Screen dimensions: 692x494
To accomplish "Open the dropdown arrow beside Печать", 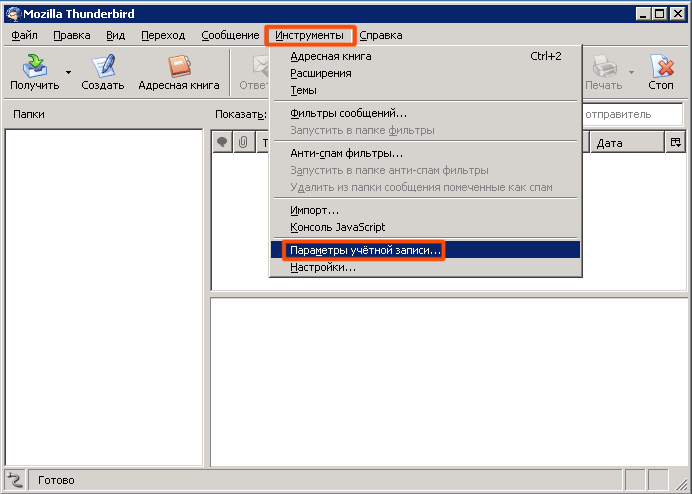I will (x=632, y=72).
